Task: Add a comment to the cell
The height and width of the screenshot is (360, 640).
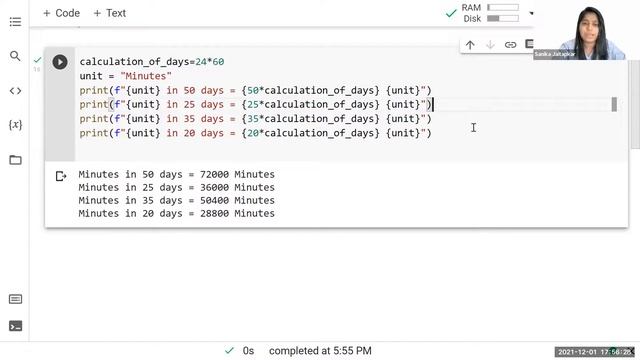Action: [x=529, y=44]
